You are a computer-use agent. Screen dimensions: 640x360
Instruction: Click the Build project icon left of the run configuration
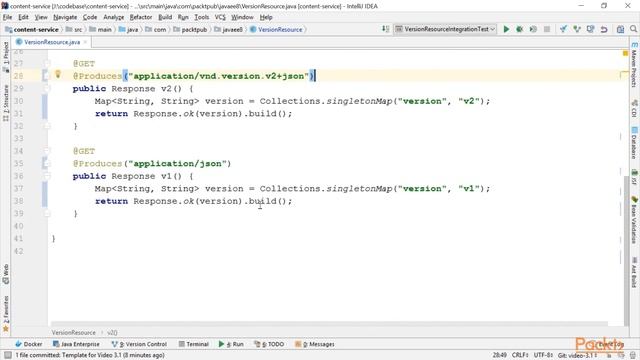(x=385, y=29)
